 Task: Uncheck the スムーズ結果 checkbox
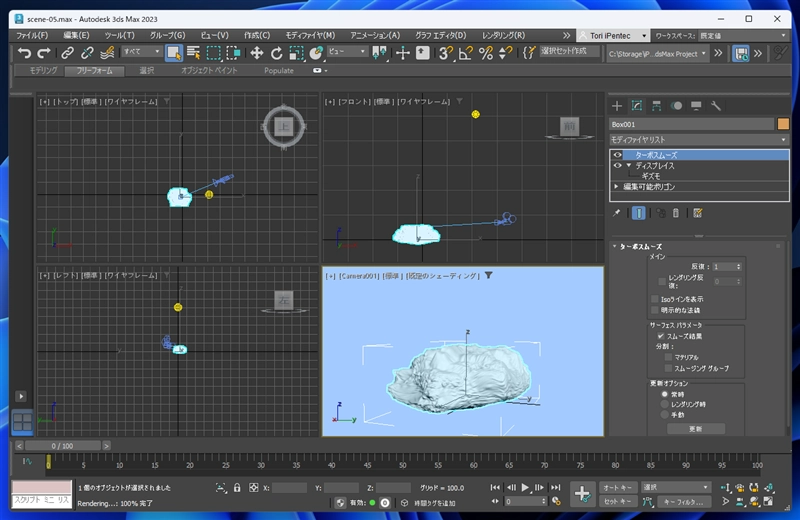click(x=661, y=336)
